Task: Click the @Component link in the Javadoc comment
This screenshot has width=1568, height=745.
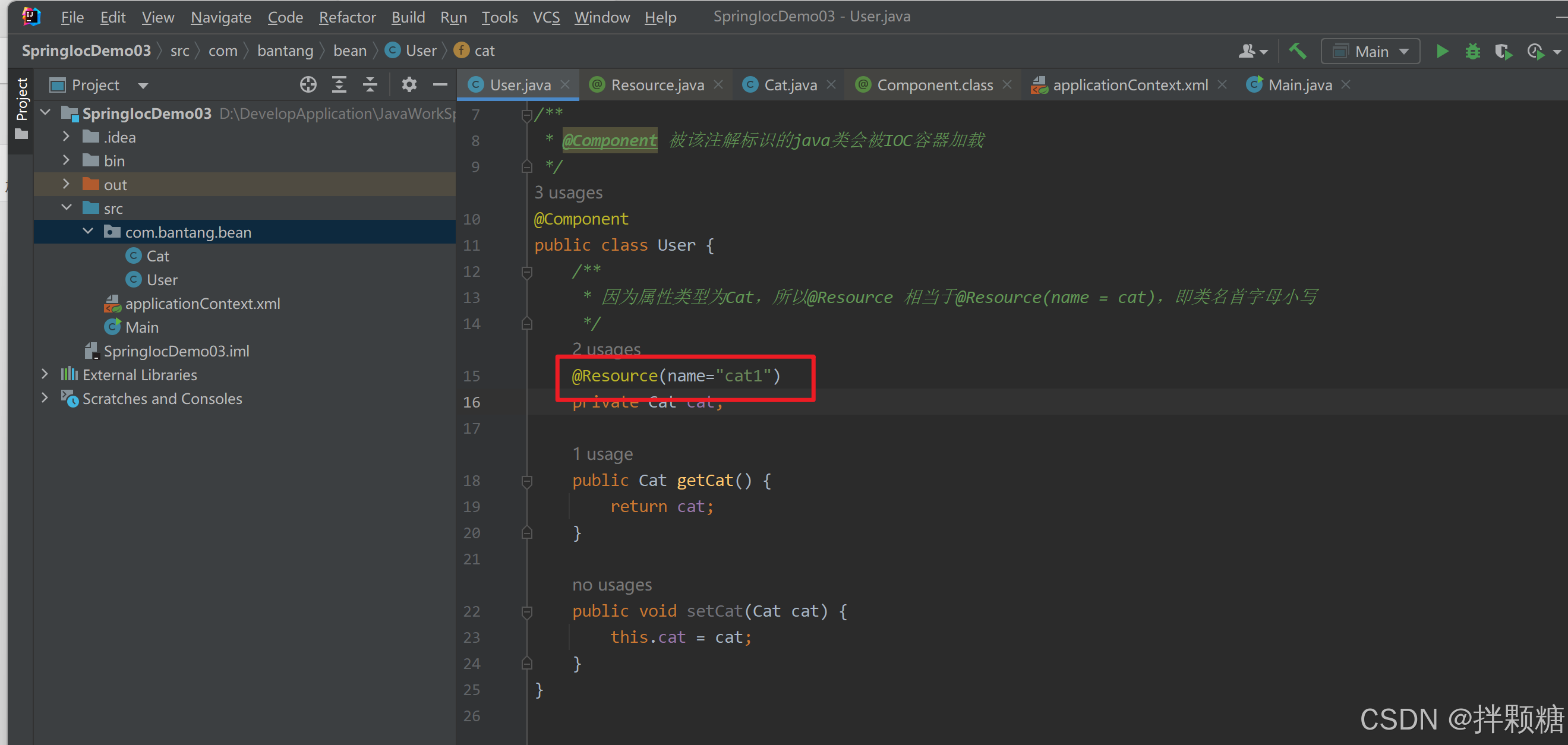Action: click(x=609, y=141)
